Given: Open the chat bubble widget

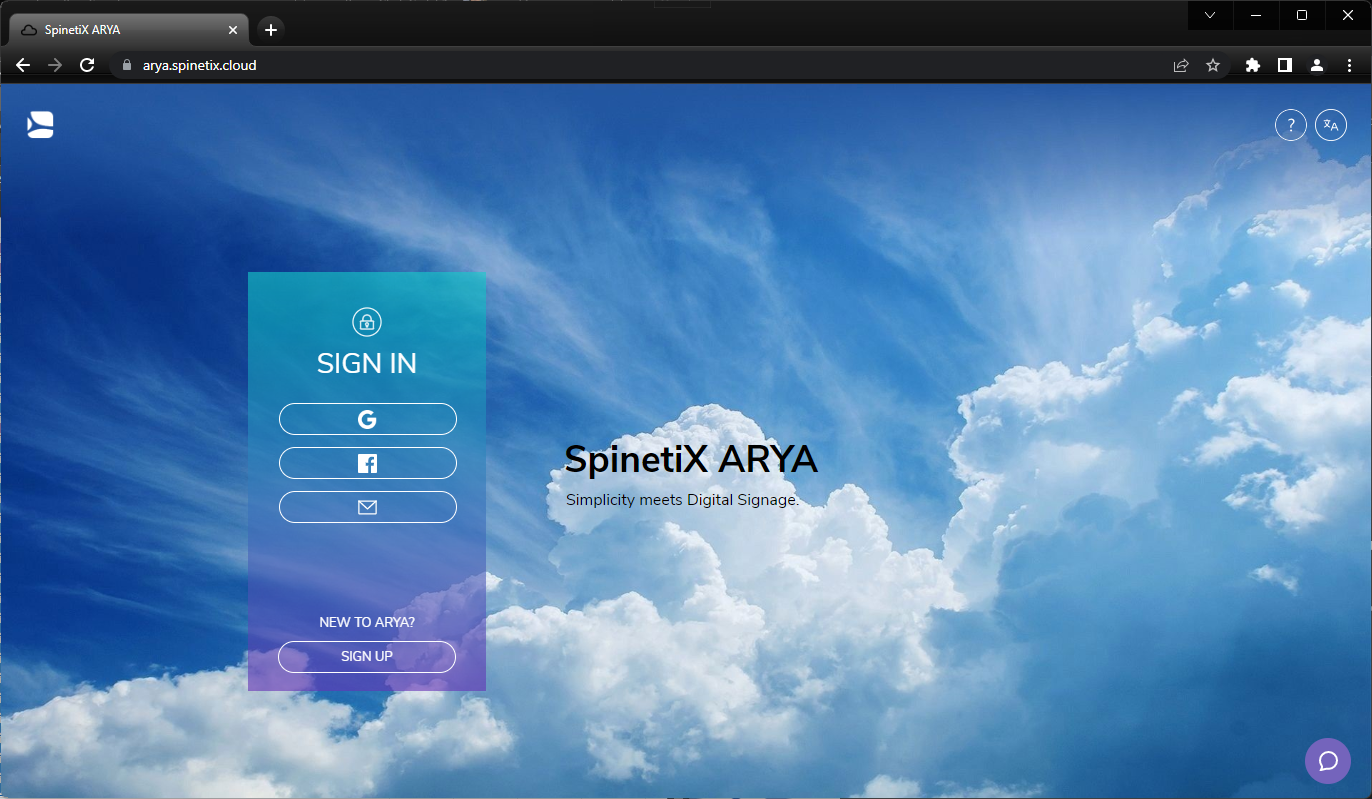Looking at the screenshot, I should pyautogui.click(x=1328, y=761).
